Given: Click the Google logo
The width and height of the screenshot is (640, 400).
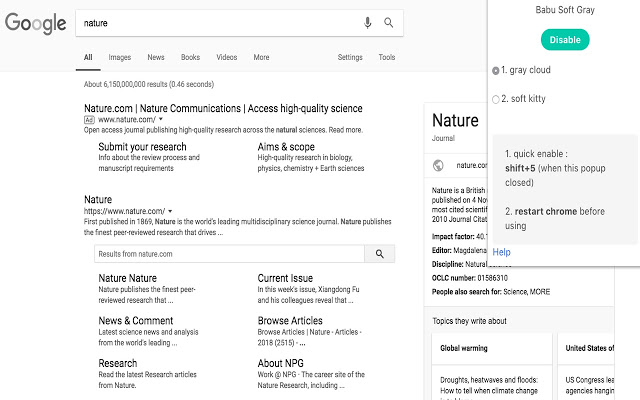Looking at the screenshot, I should [36, 23].
